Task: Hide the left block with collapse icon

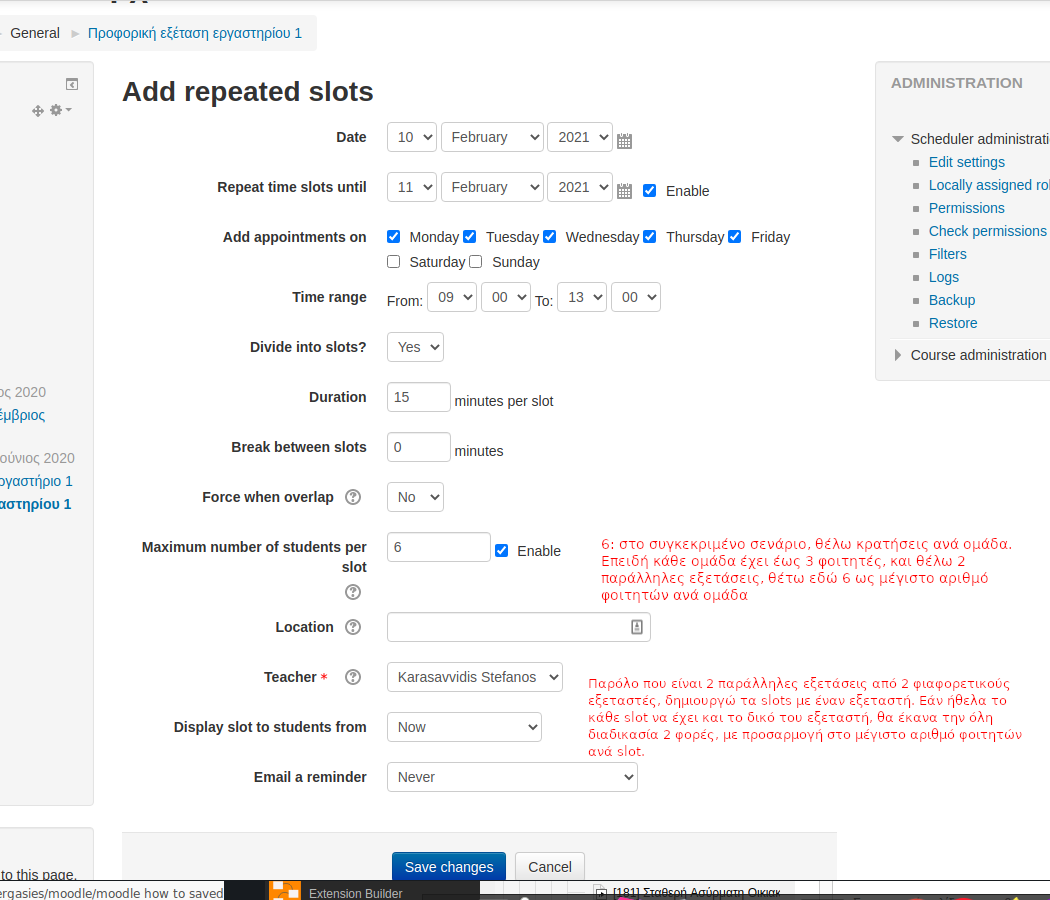Action: pyautogui.click(x=72, y=84)
